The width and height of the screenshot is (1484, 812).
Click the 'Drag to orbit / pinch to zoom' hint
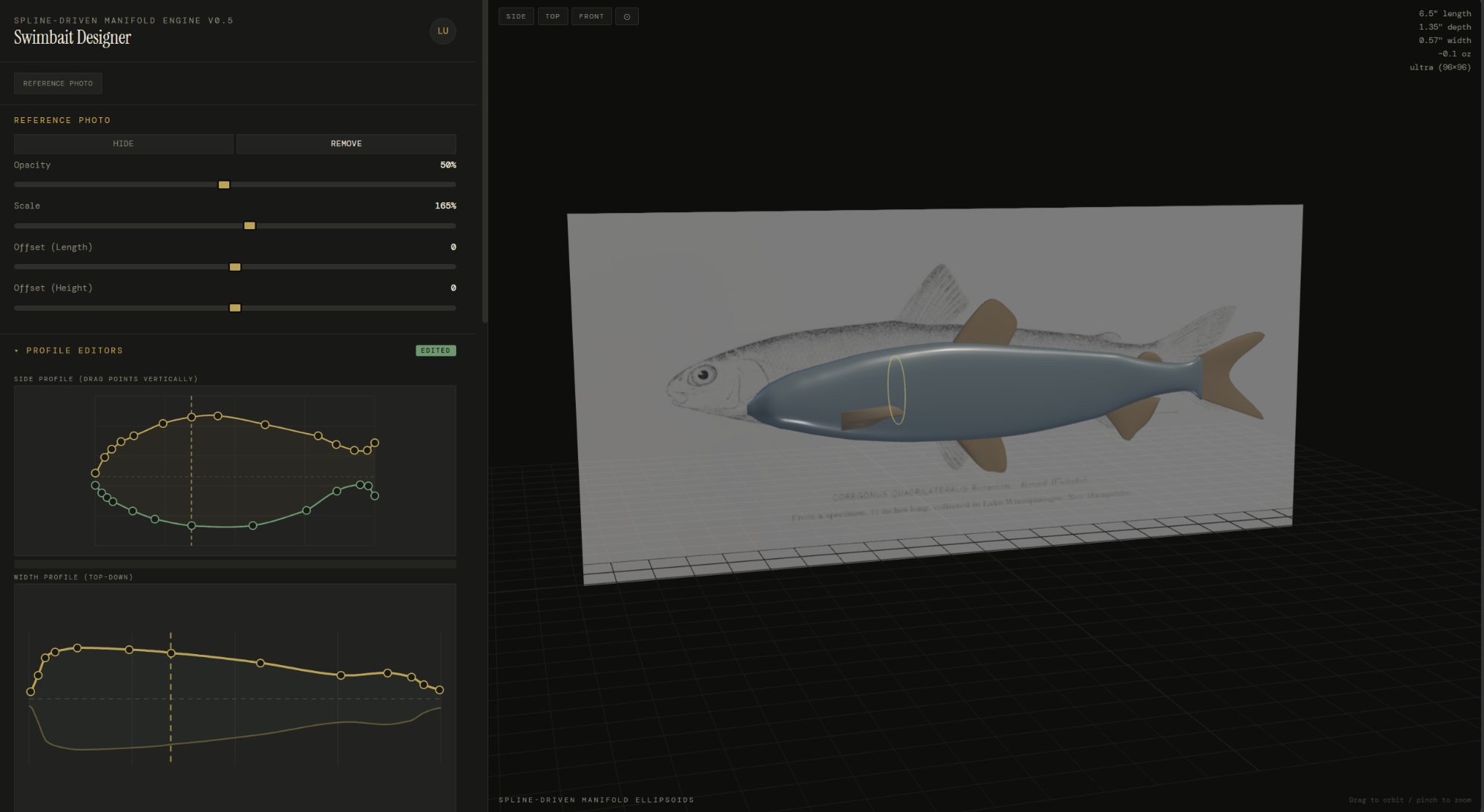(1410, 799)
